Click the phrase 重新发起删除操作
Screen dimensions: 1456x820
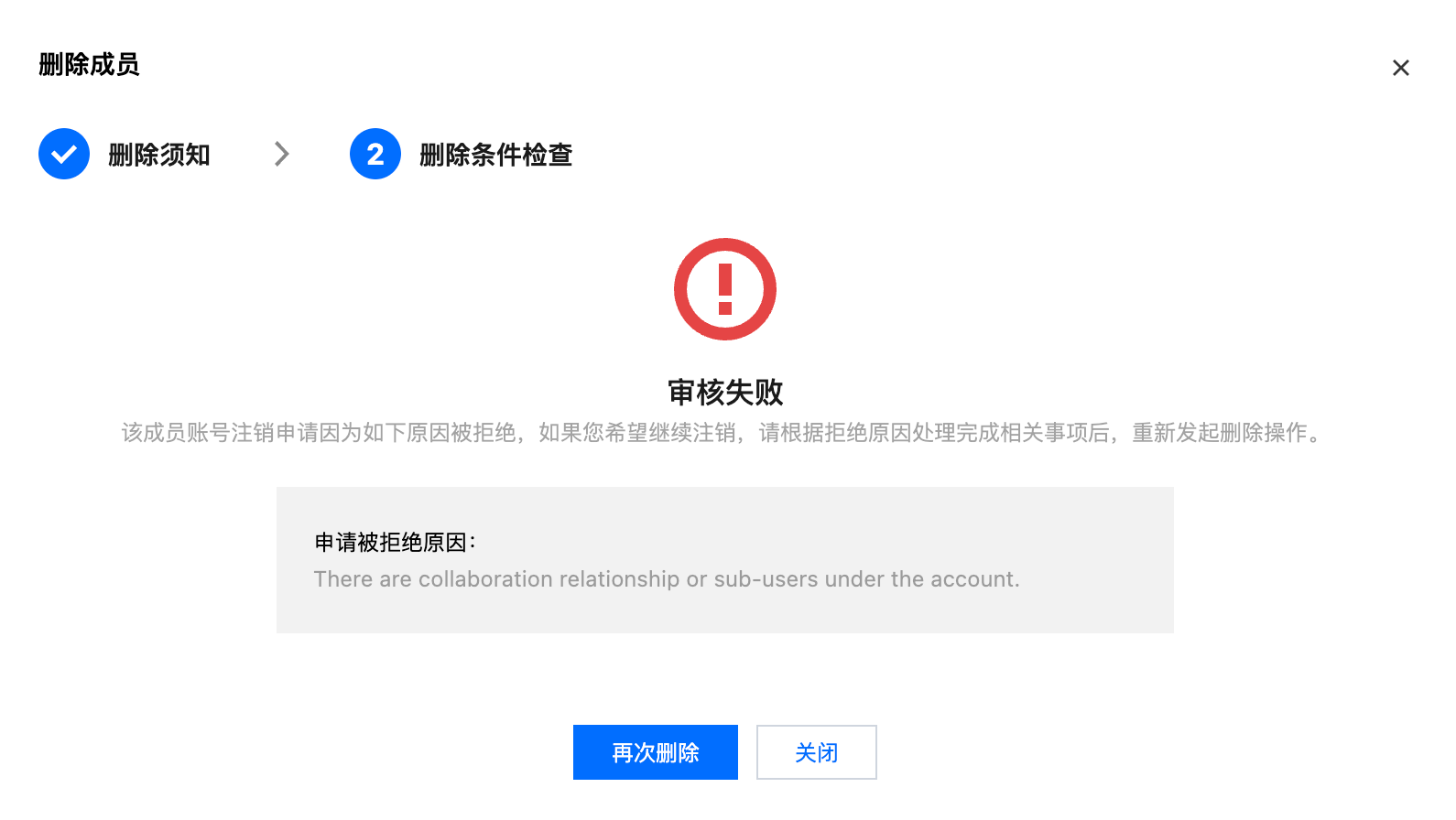point(1220,433)
